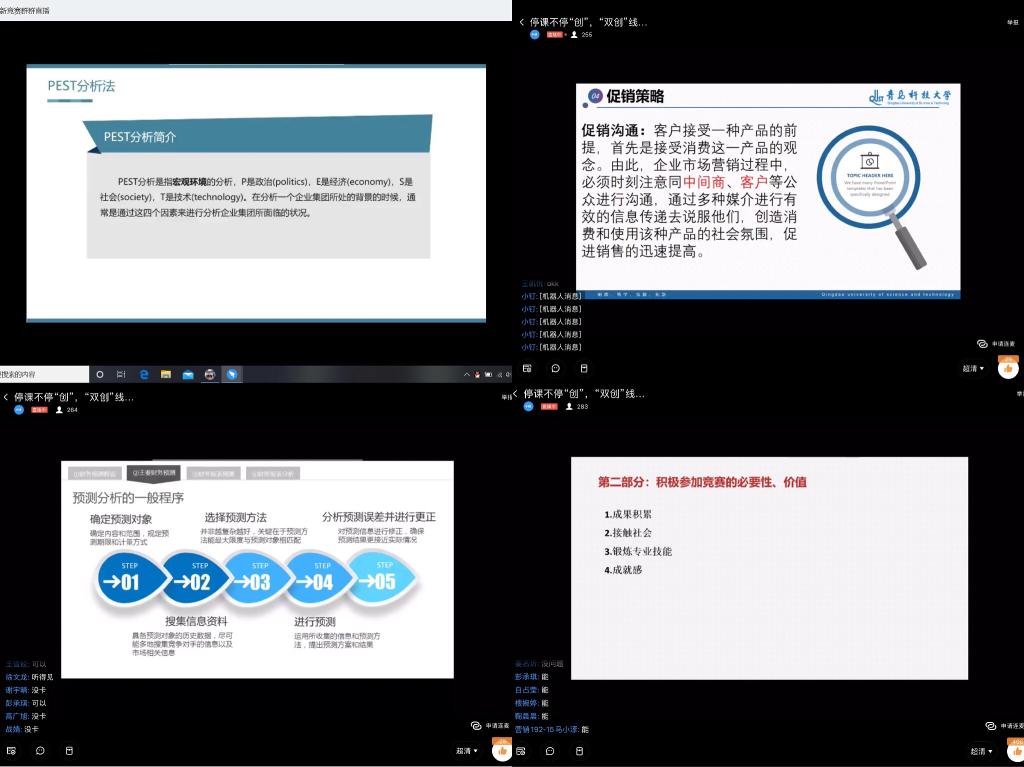Viewport: 1024px width, 767px height.
Task: Request 申请连麦 in the 264-viewer stream
Action: click(491, 726)
